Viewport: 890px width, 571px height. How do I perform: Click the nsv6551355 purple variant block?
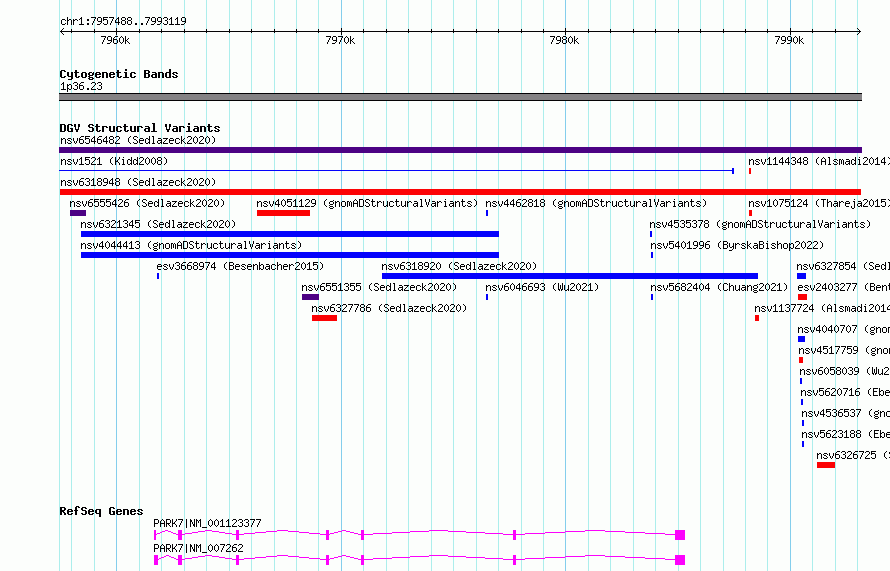pyautogui.click(x=310, y=297)
